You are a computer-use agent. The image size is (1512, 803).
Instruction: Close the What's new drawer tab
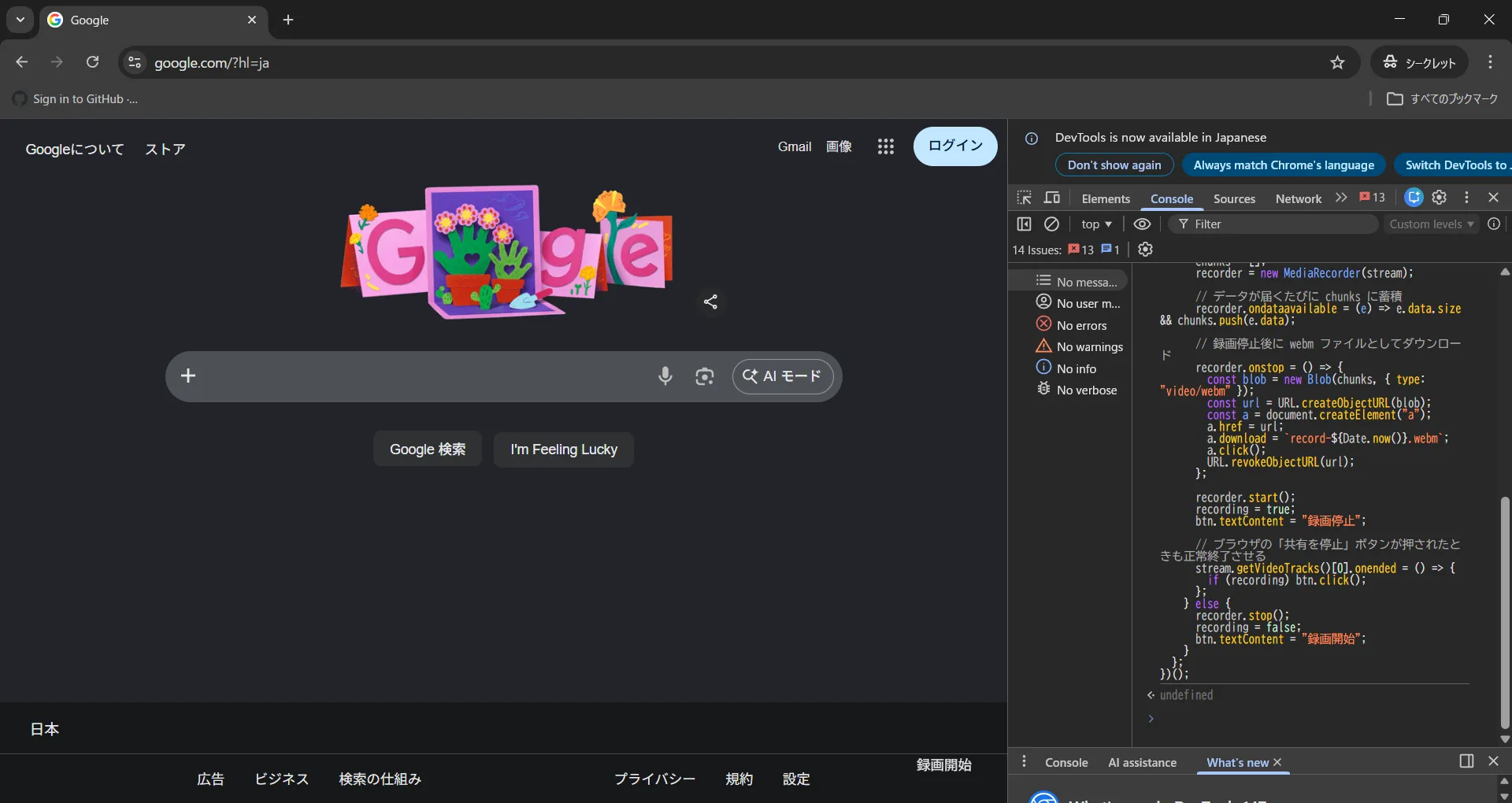coord(1277,763)
